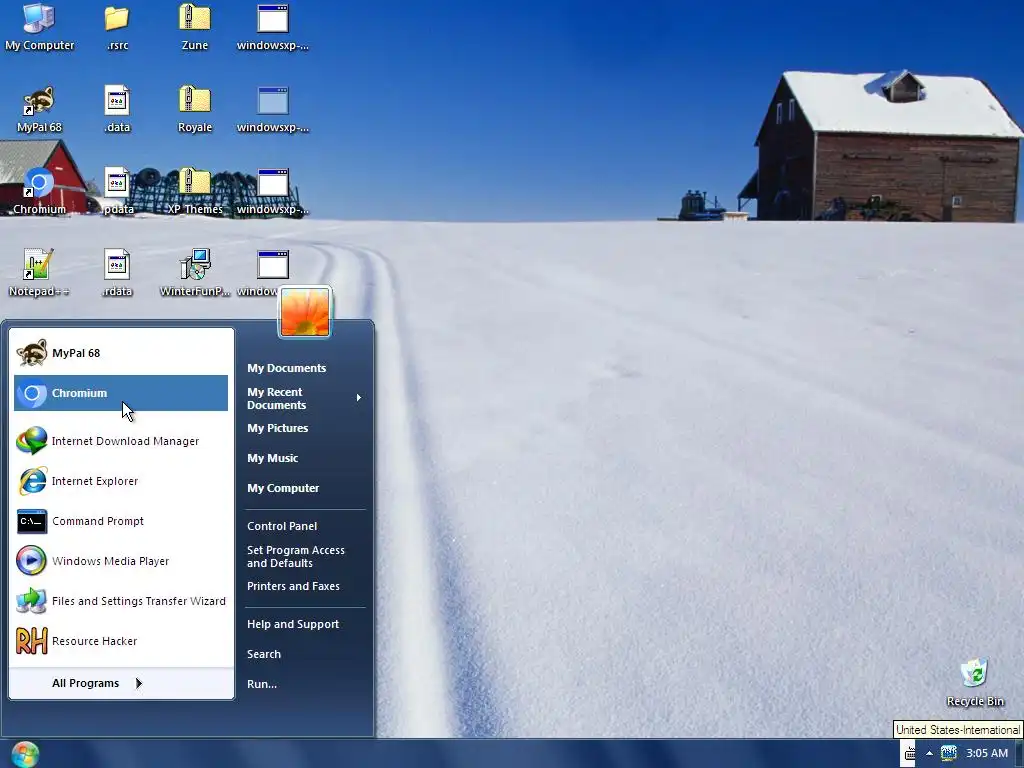Select the Notepad++ desktop shortcut

(39, 273)
